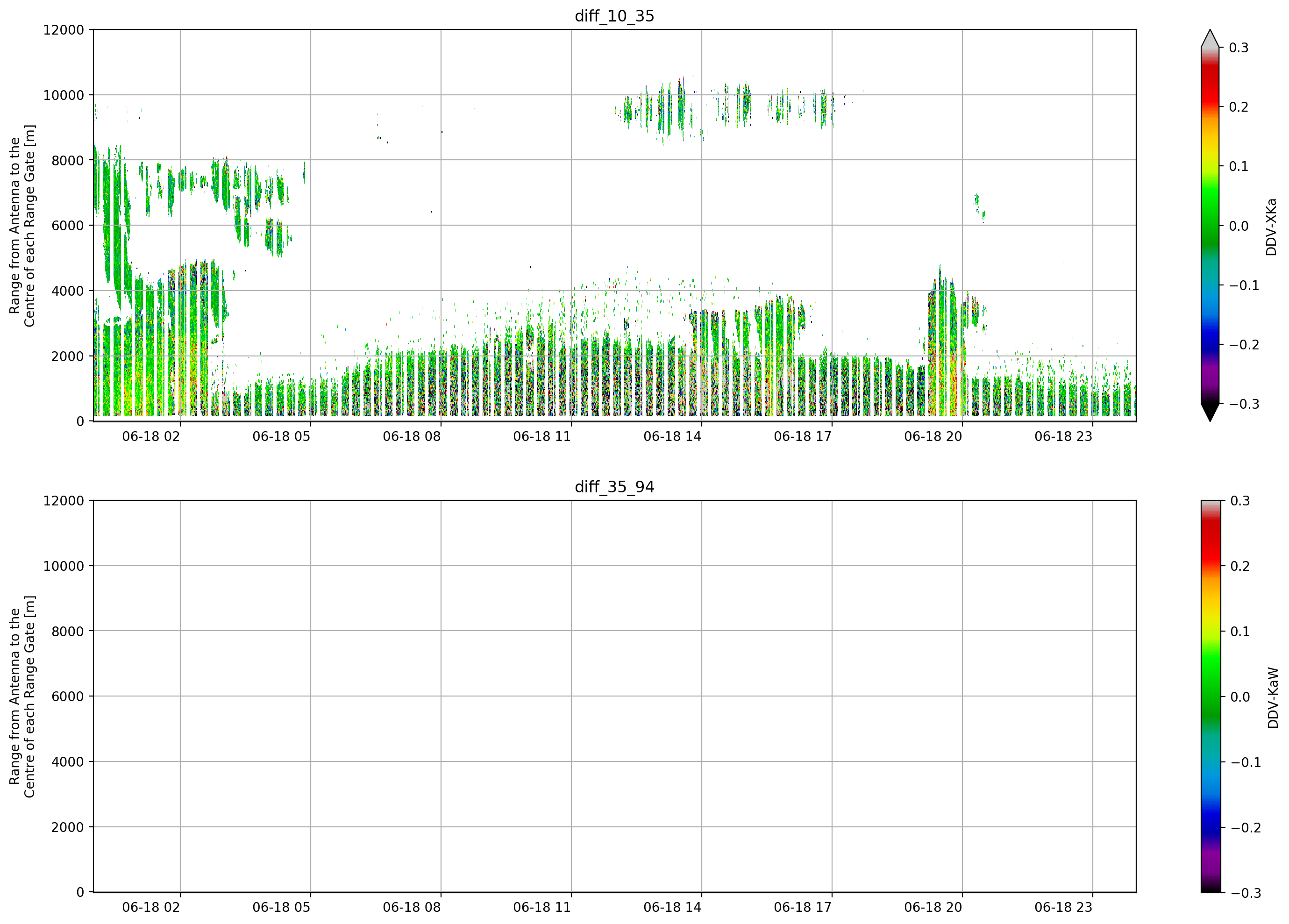Click '06-18 08' tick under diff_35_94 plot
The width and height of the screenshot is (1289, 924).
[412, 908]
